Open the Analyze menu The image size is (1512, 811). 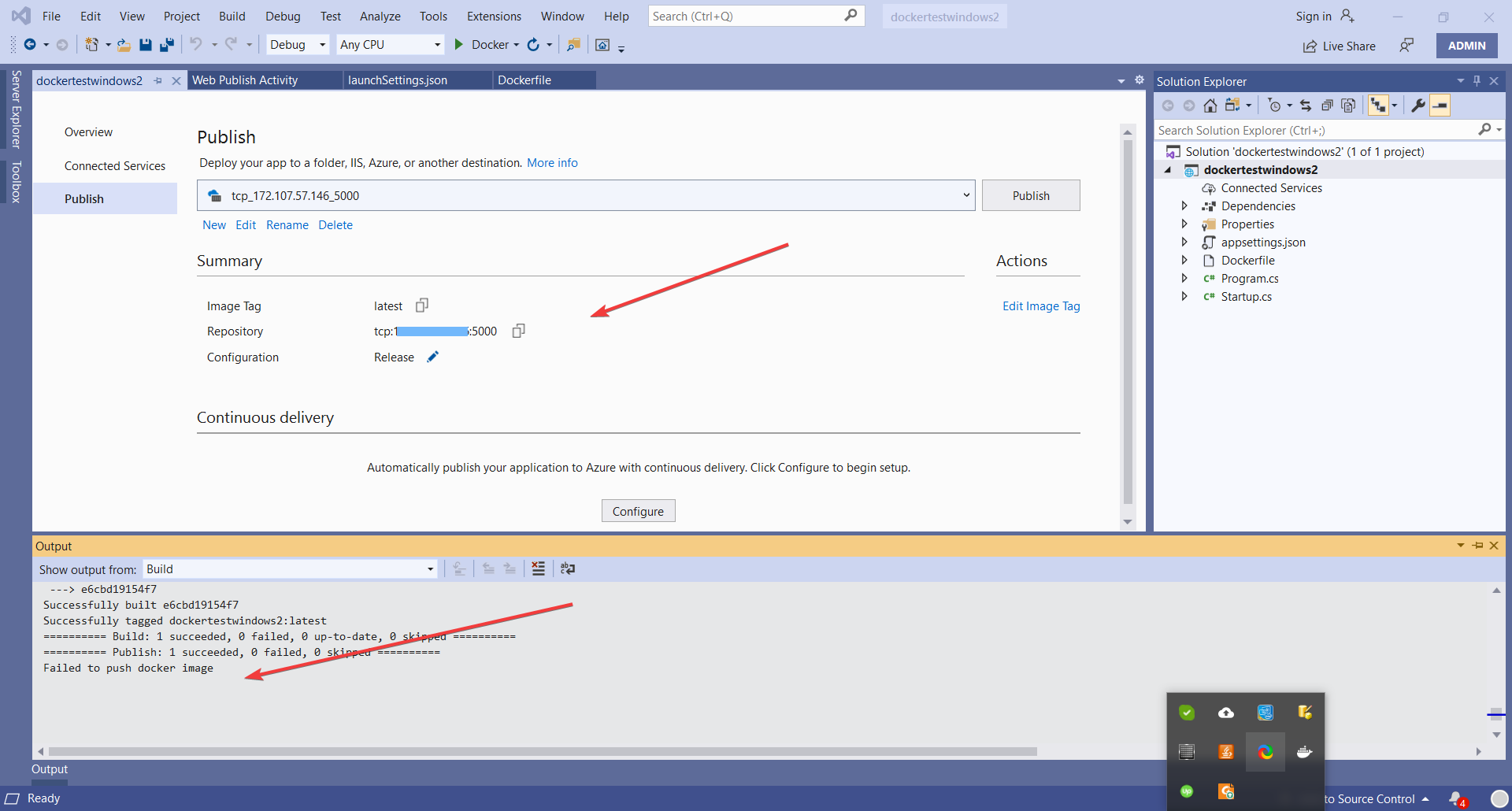(380, 16)
